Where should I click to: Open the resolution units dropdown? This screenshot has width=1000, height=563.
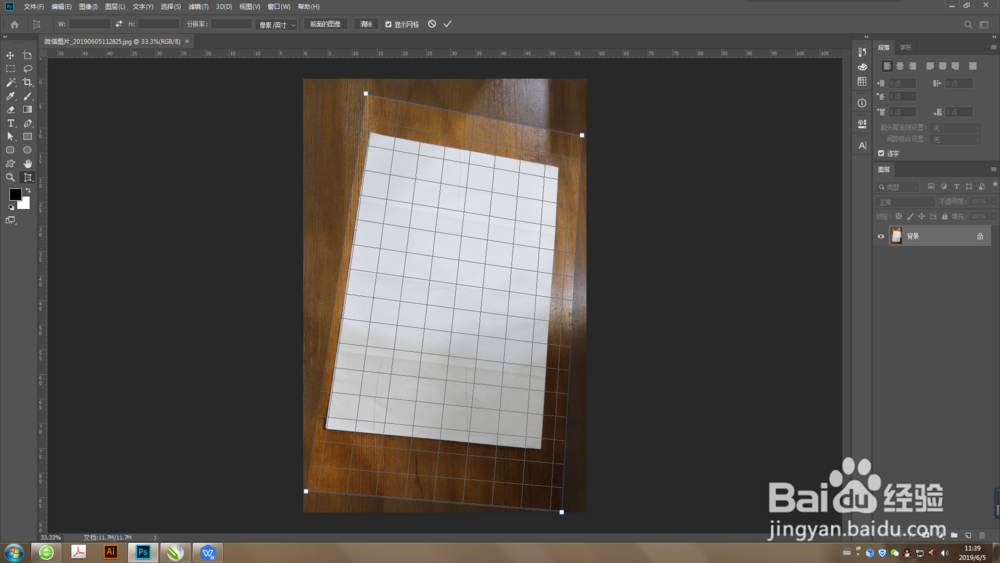(x=277, y=25)
